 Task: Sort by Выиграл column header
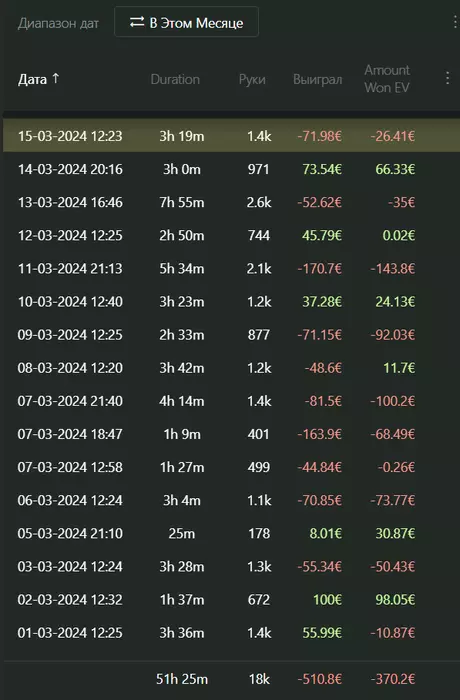[318, 79]
